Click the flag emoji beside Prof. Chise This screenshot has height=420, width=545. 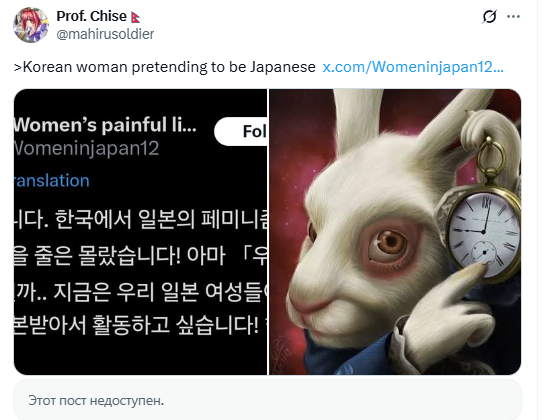[x=135, y=17]
